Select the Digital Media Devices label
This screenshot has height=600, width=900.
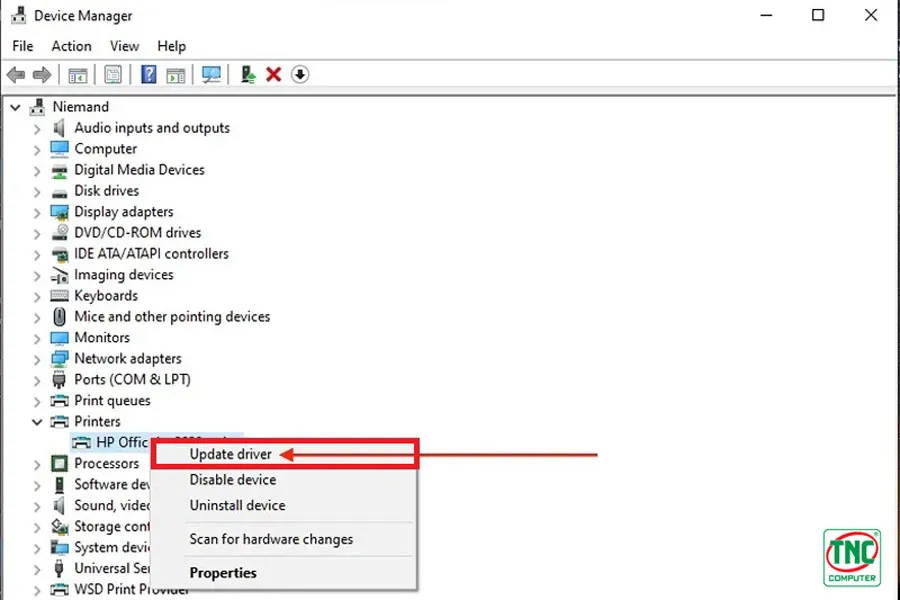139,170
